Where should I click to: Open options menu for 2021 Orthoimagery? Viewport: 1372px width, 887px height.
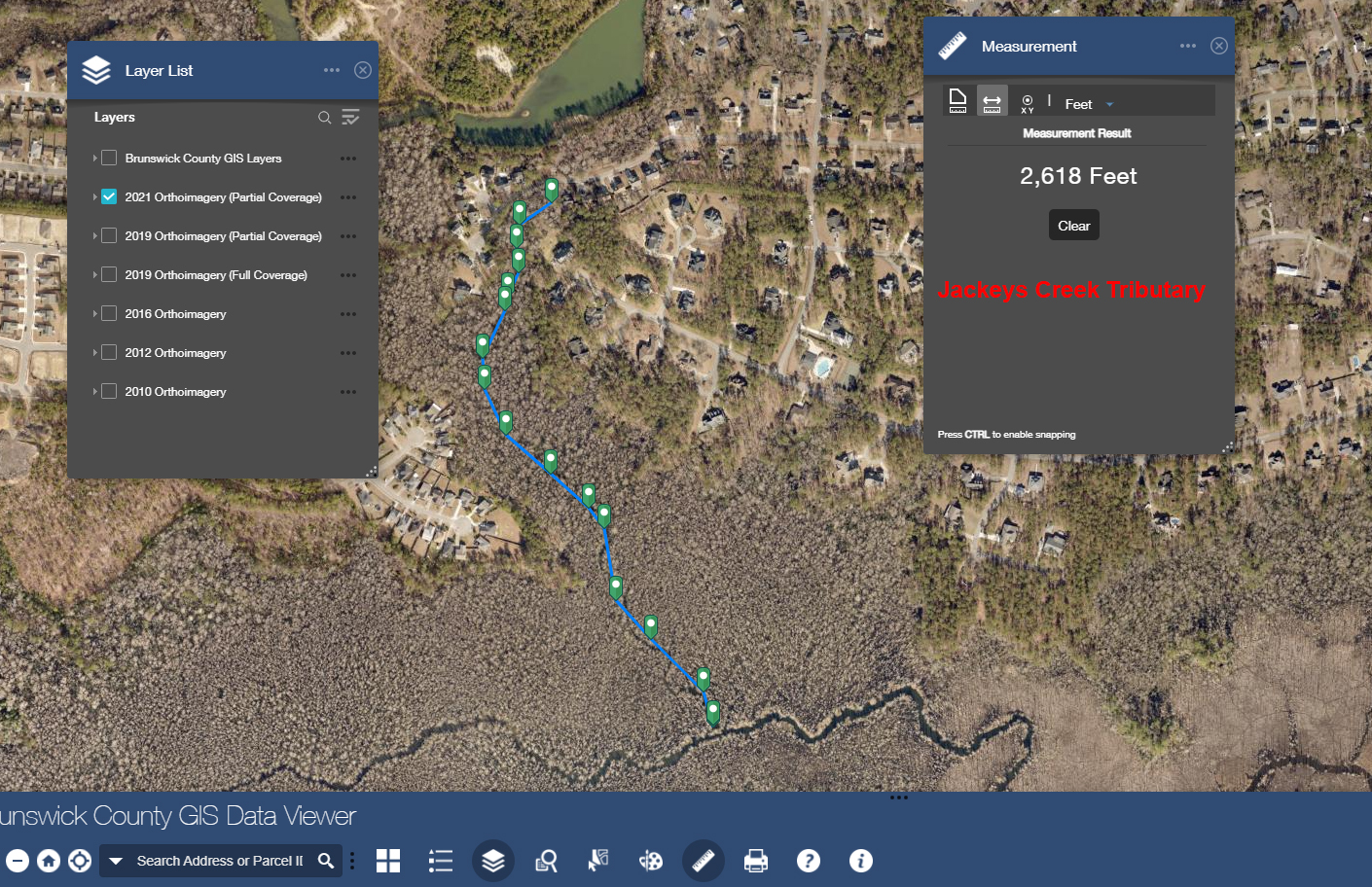[348, 197]
